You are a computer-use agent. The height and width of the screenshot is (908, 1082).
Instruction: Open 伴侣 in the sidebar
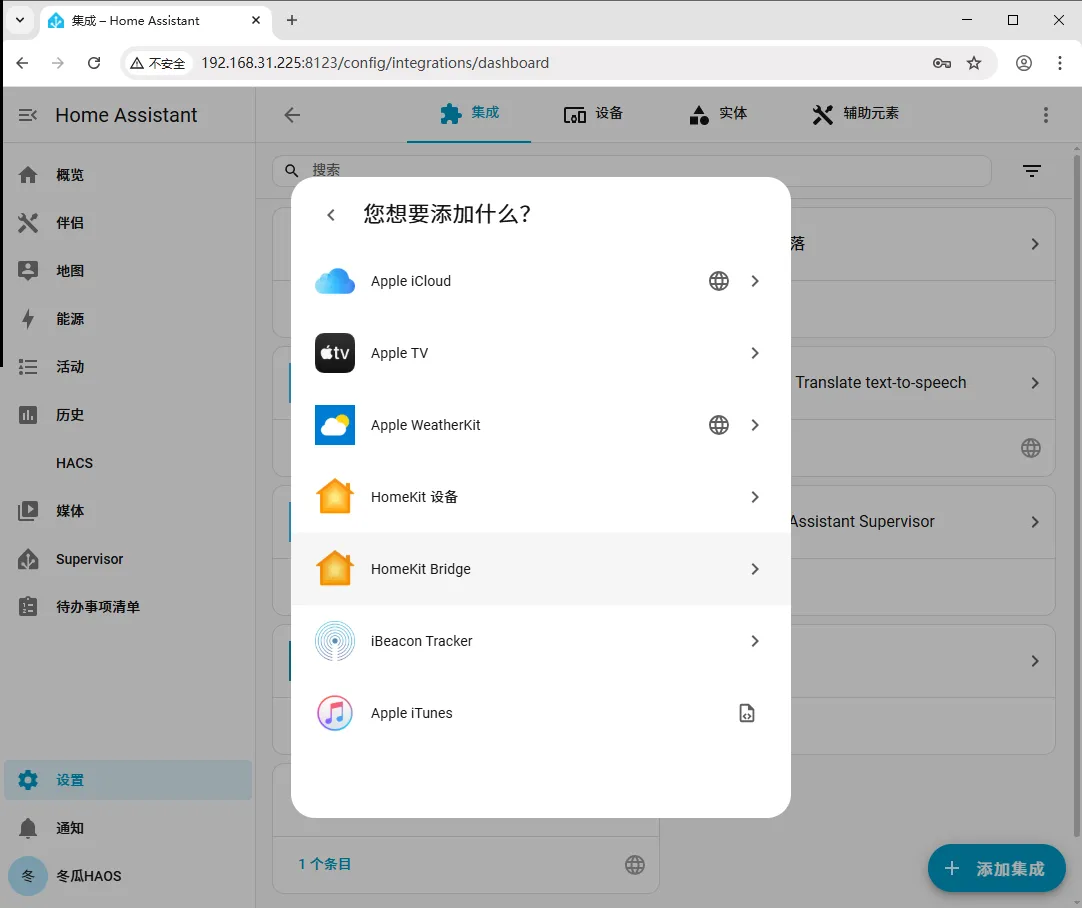[128, 223]
